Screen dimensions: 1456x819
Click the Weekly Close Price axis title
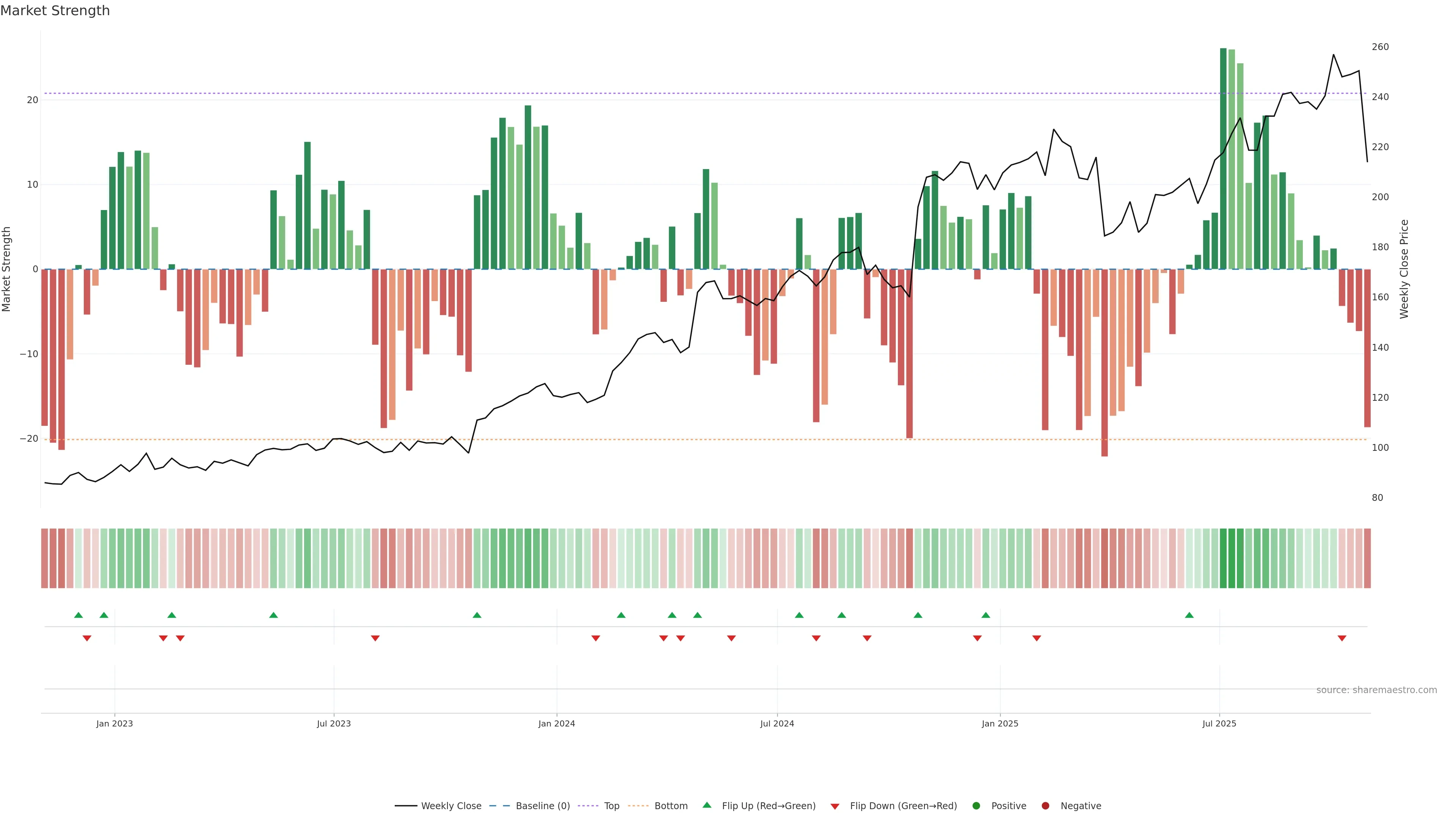[1404, 269]
